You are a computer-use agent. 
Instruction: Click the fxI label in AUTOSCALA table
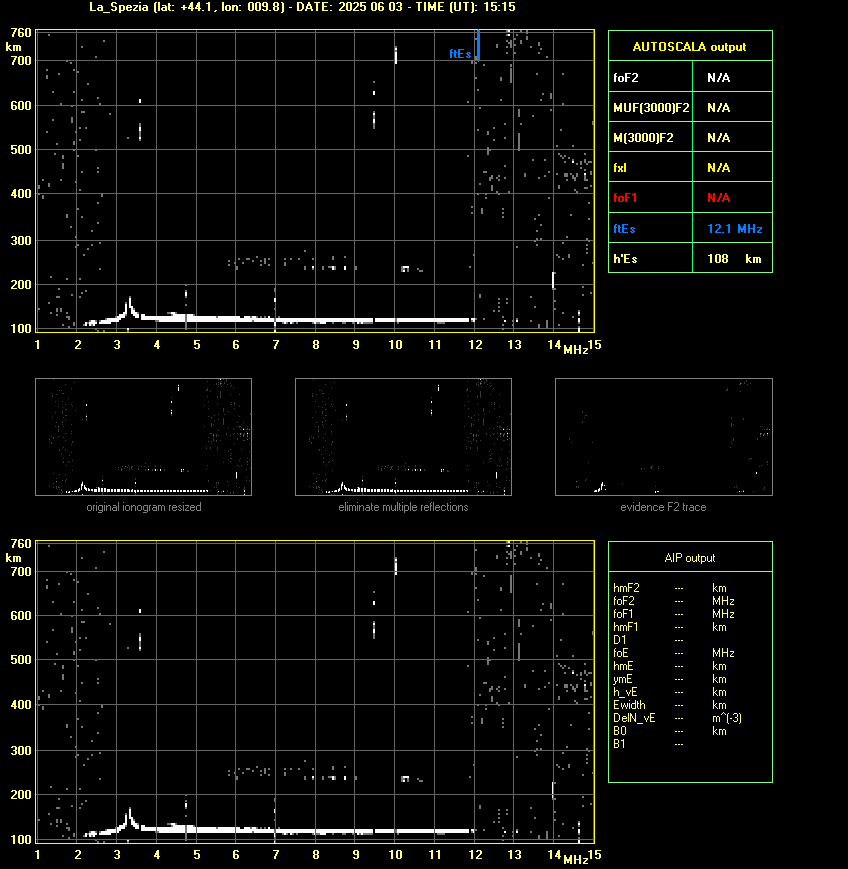(x=620, y=167)
